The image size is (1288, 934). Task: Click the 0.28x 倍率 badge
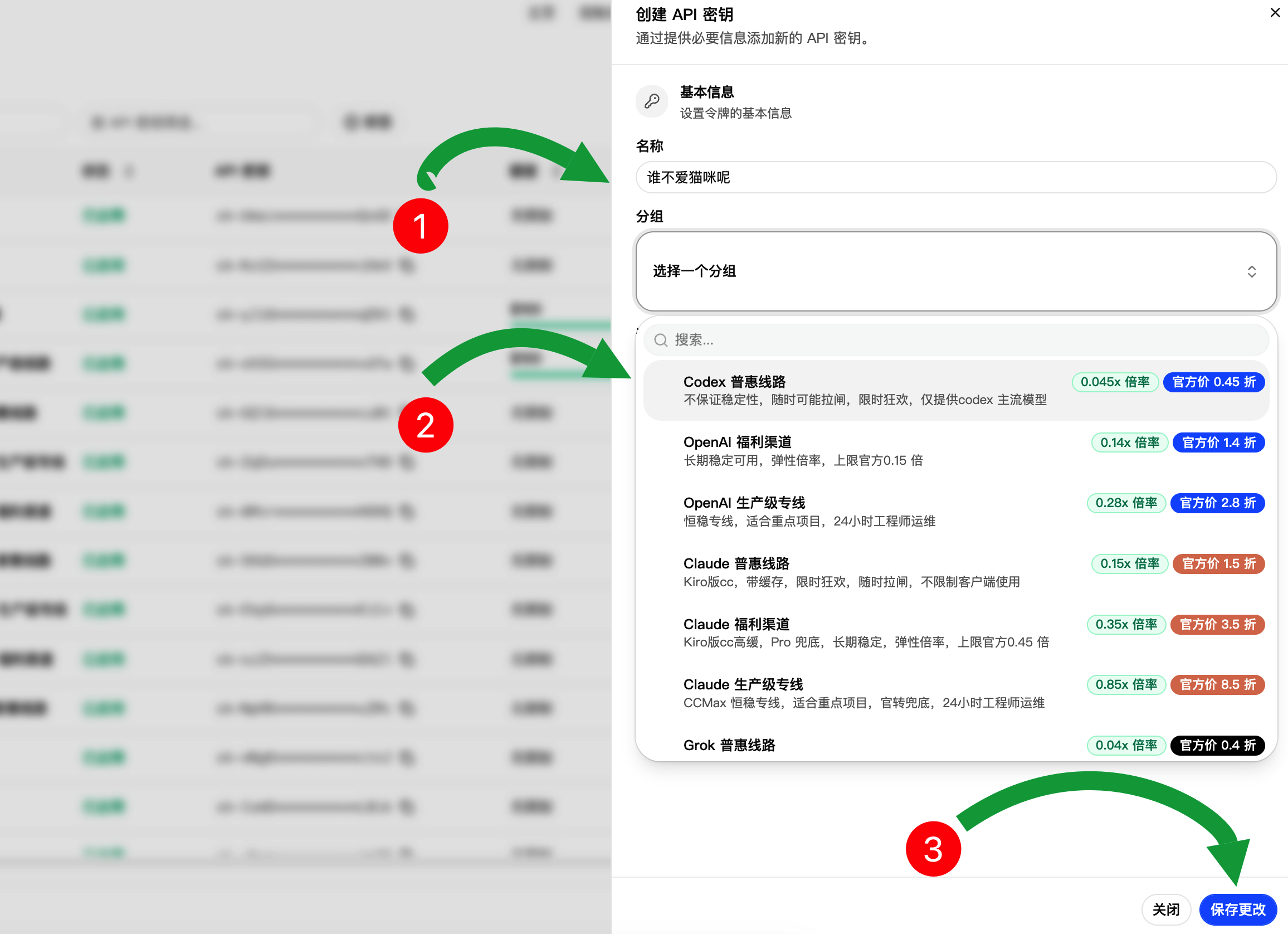pos(1126,503)
